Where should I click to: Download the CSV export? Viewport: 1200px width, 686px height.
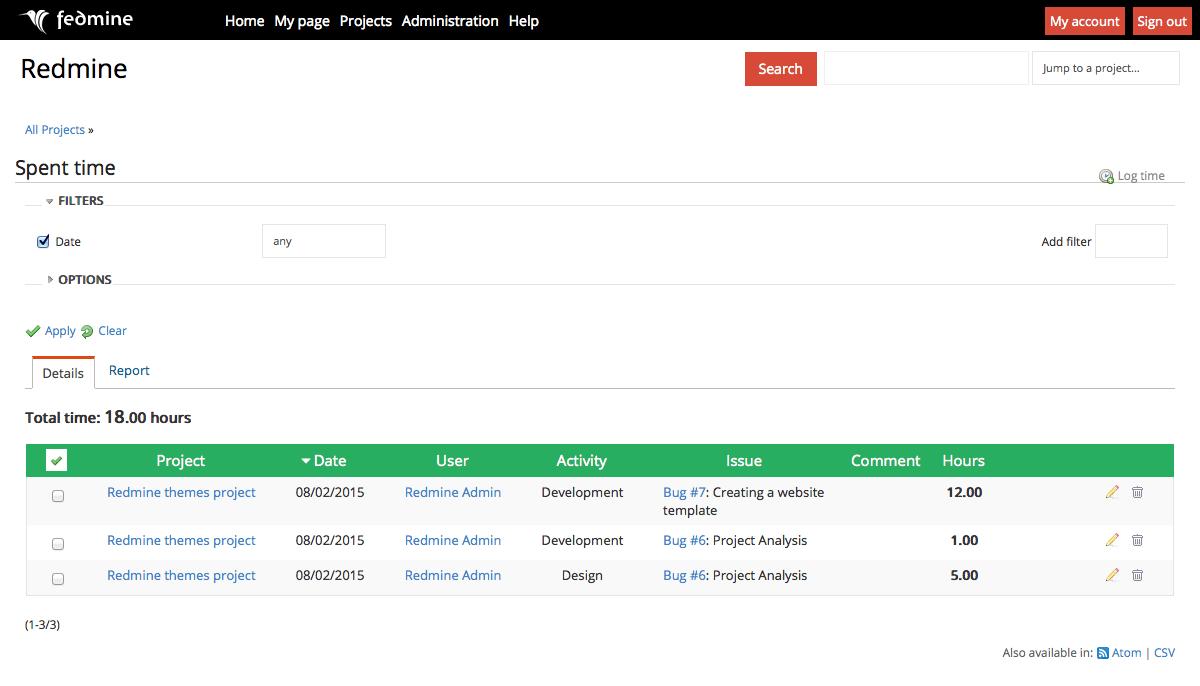(x=1164, y=653)
